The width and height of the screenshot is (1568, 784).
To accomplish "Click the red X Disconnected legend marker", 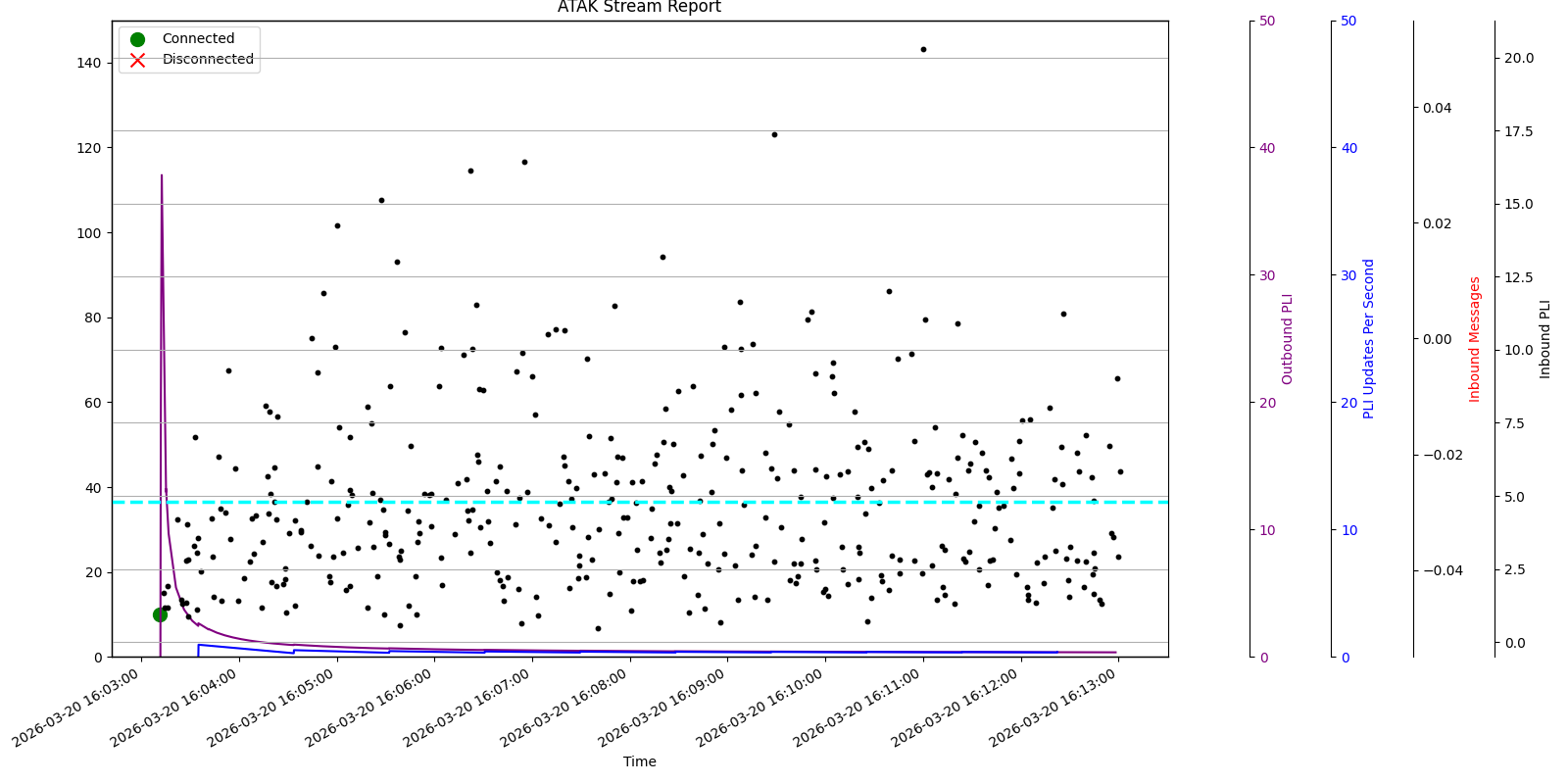I will pos(137,60).
